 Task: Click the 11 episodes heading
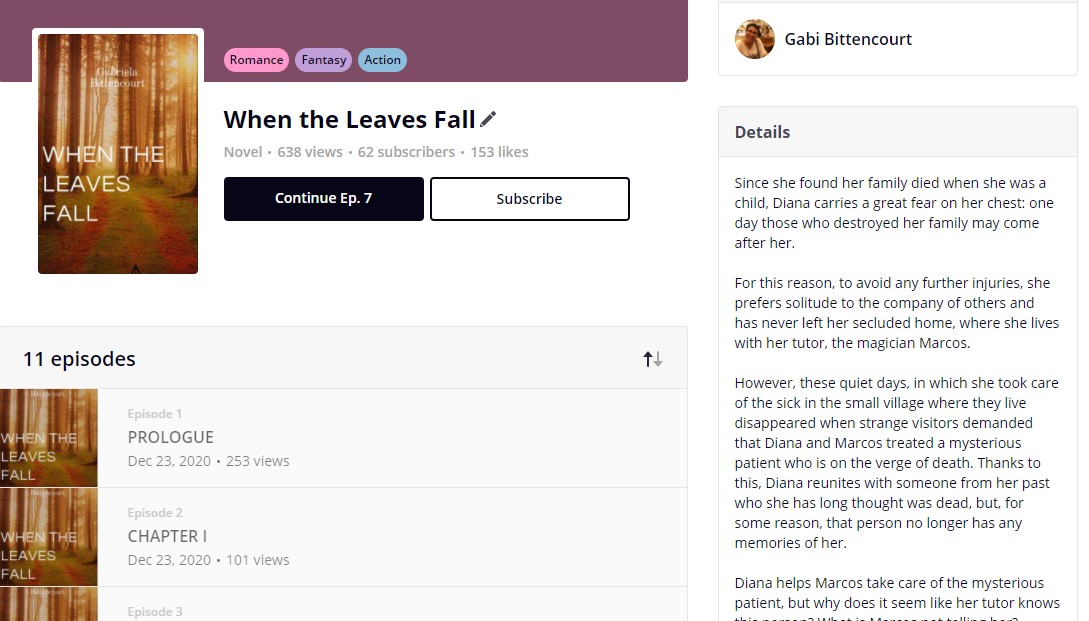79,359
